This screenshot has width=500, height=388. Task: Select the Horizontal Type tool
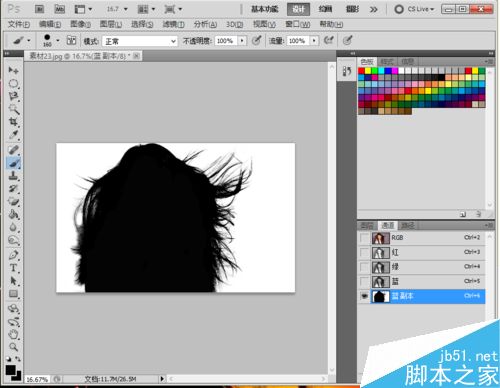(x=13, y=268)
